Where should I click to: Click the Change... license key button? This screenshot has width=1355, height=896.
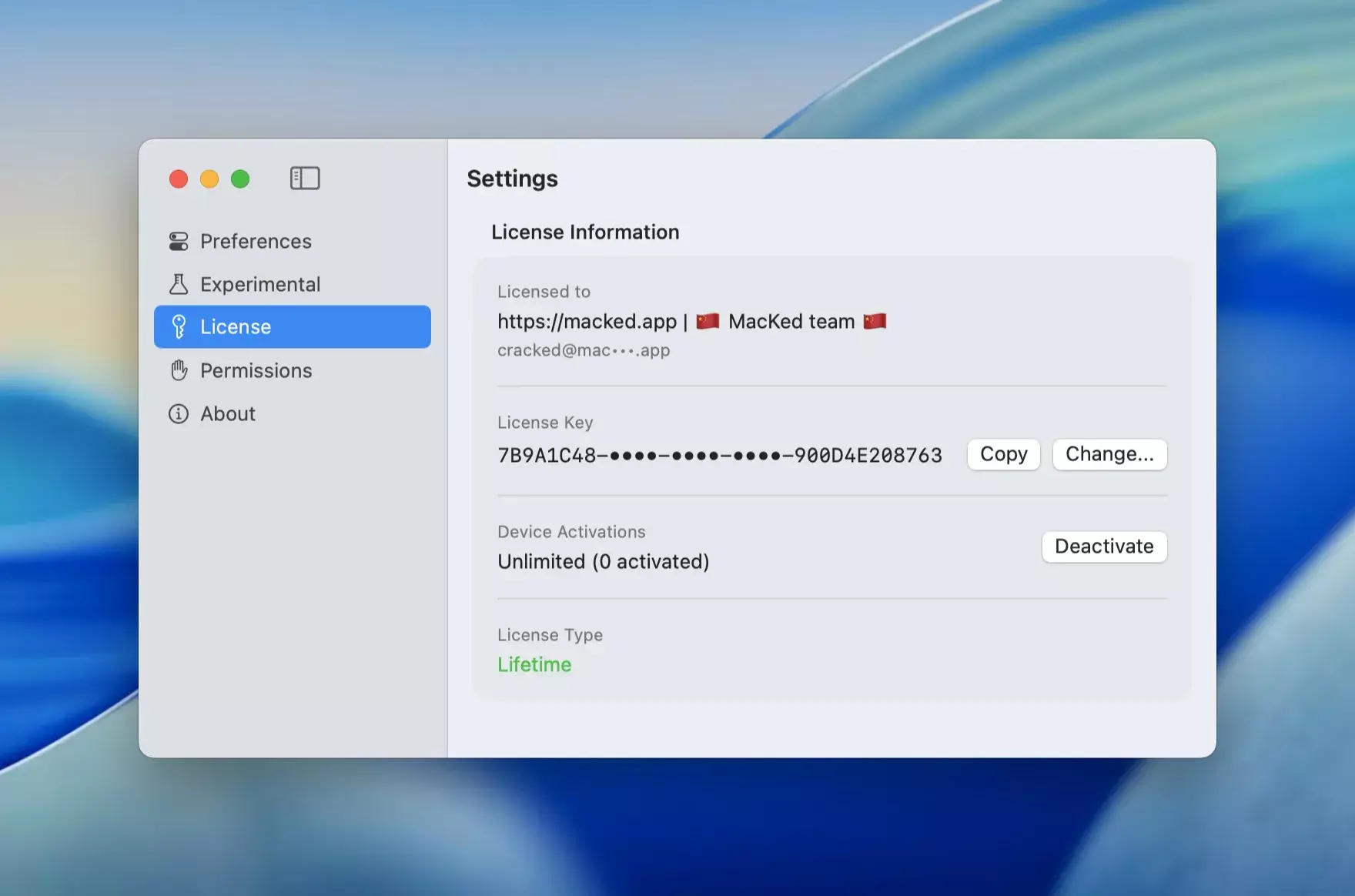[1109, 454]
